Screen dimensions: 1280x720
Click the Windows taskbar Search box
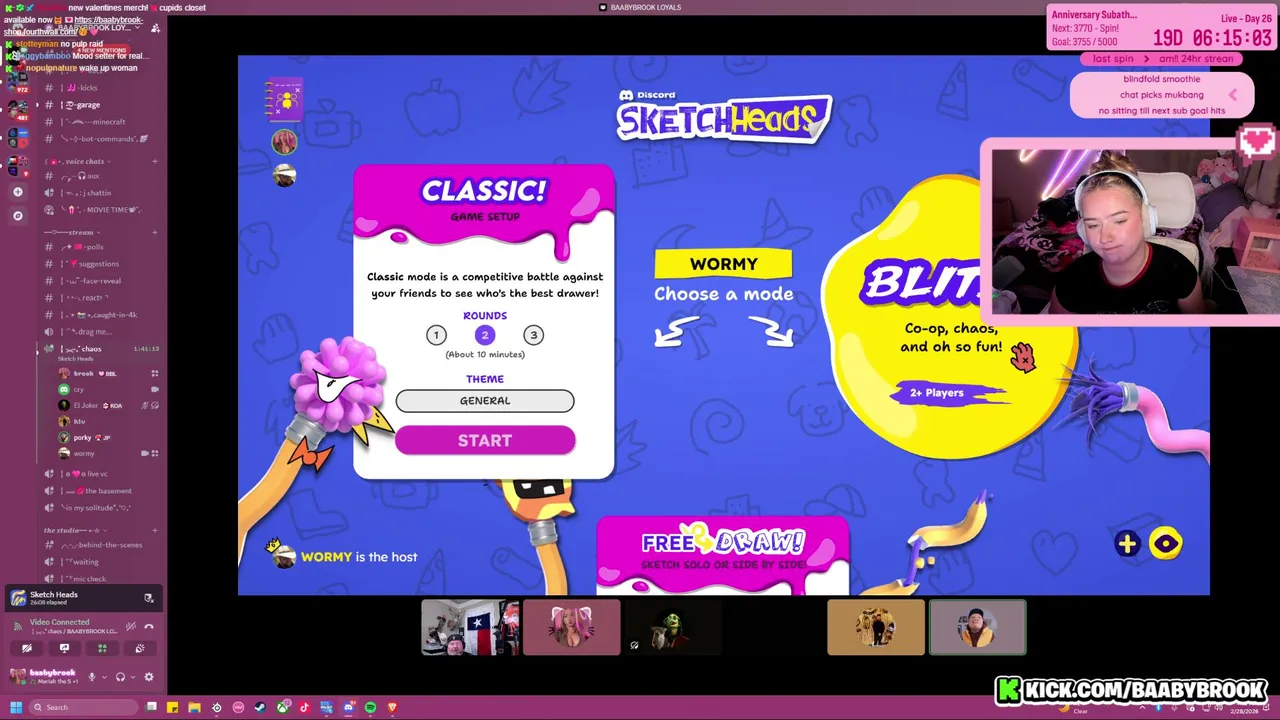(84, 707)
